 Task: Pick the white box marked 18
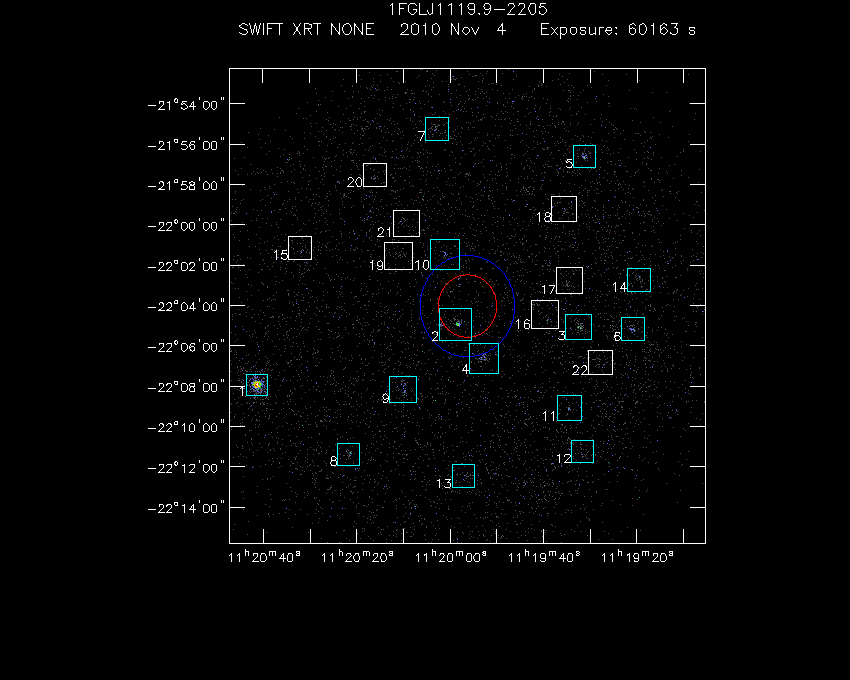[564, 209]
